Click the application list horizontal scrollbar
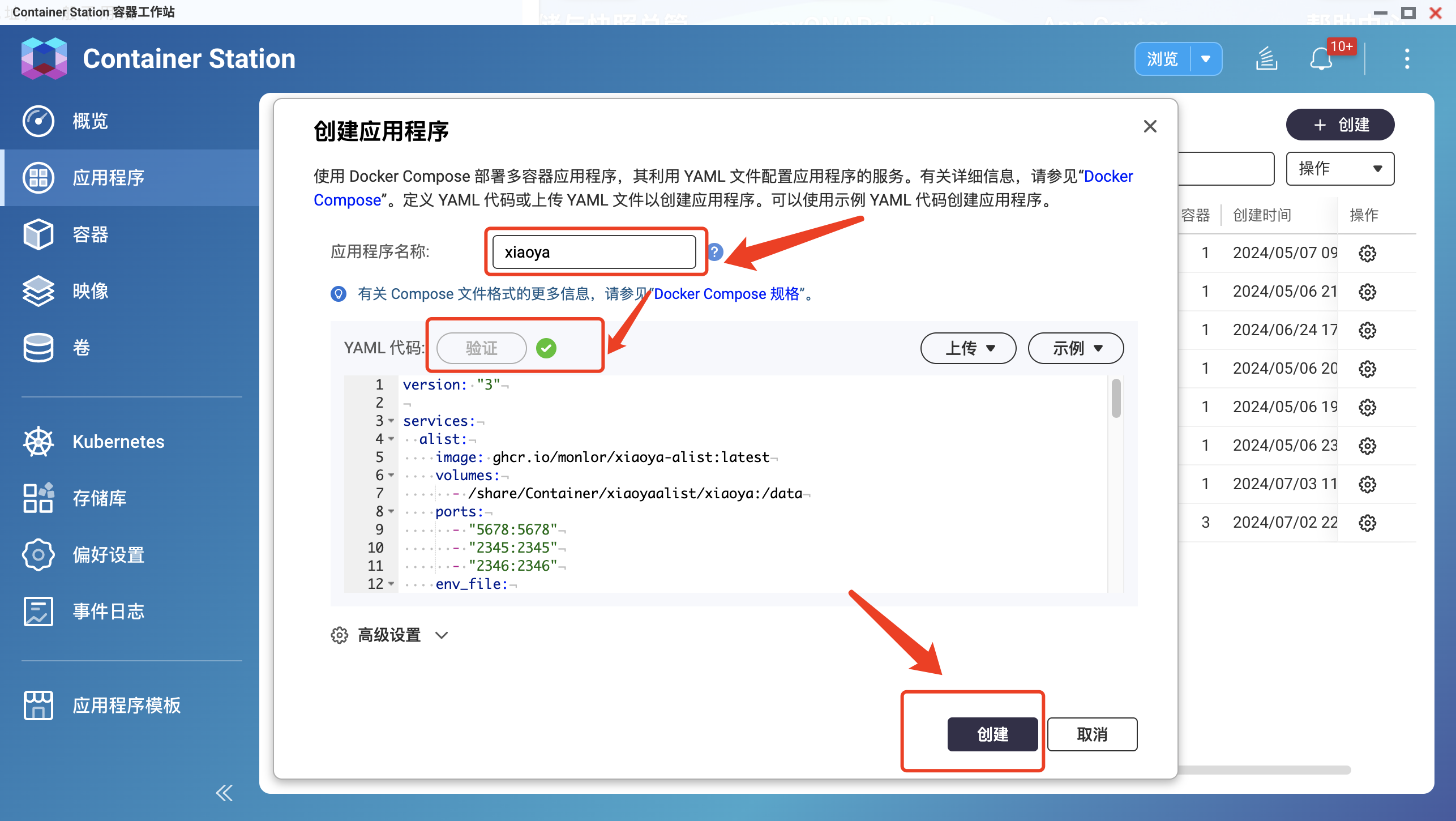The width and height of the screenshot is (1456, 821). pos(1264,770)
